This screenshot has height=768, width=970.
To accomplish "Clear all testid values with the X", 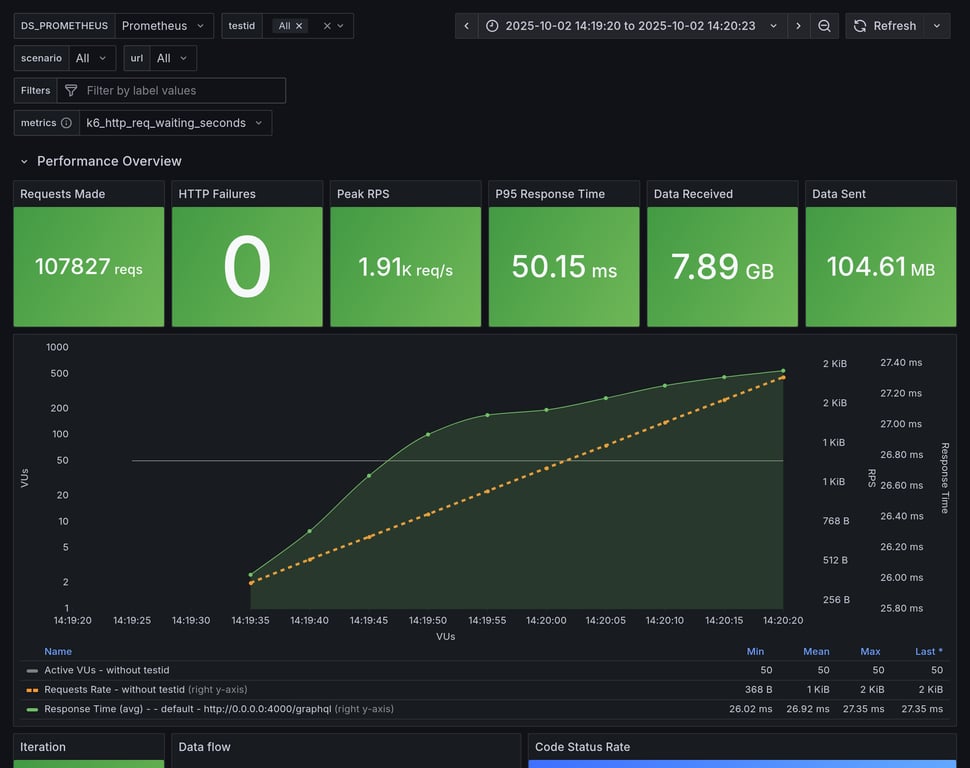I will (x=327, y=26).
